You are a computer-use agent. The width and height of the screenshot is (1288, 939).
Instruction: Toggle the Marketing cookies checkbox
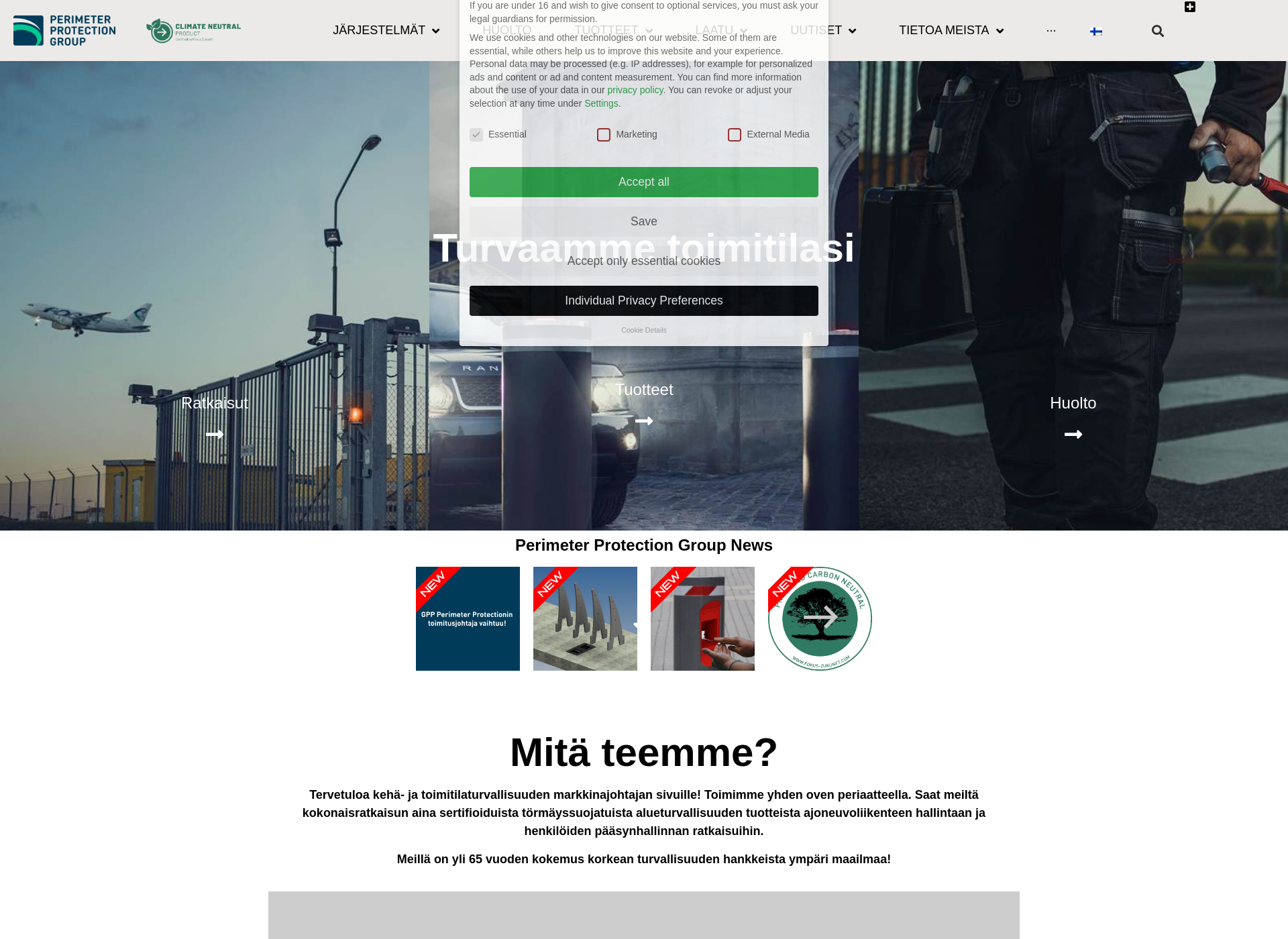click(603, 134)
